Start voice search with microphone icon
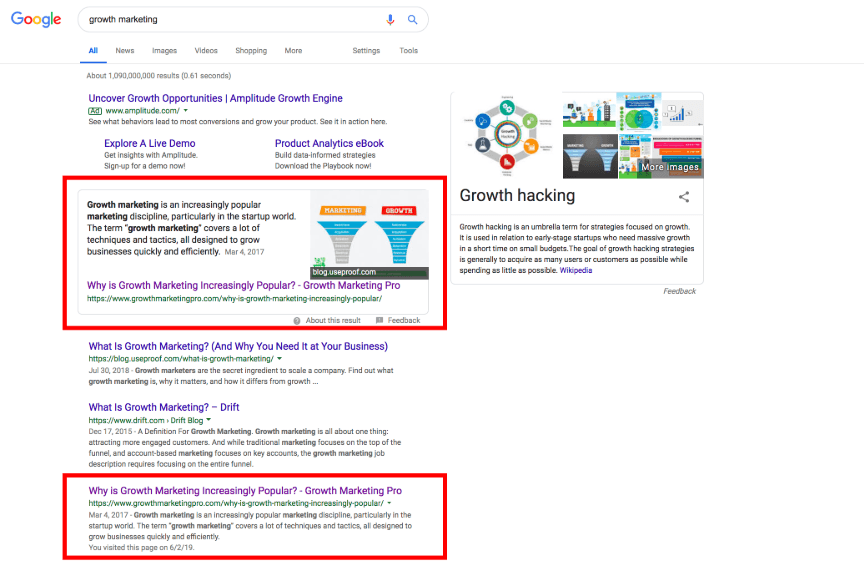The height and width of the screenshot is (561, 864). click(x=390, y=20)
